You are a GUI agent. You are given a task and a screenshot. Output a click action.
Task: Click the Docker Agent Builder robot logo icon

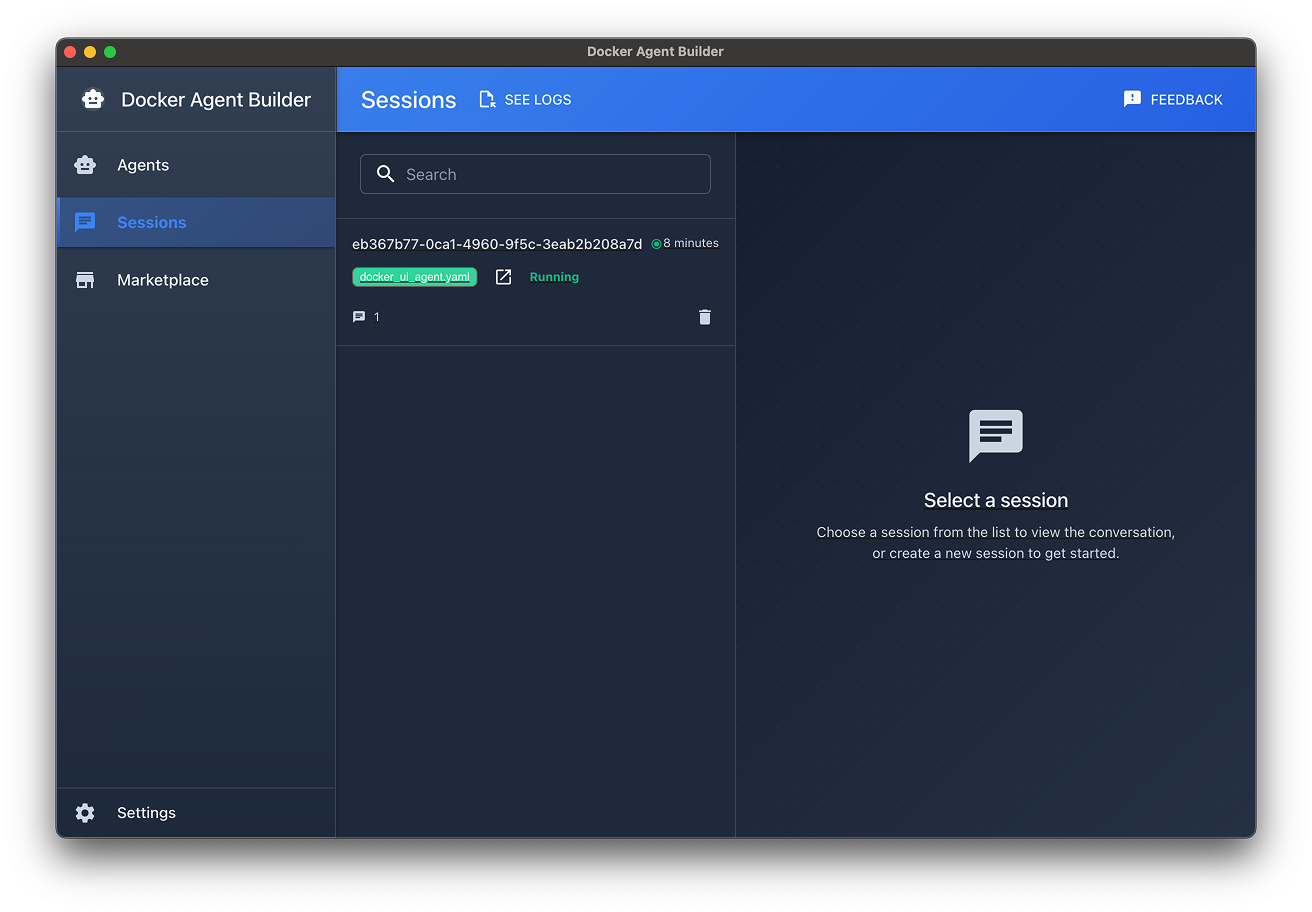pos(91,99)
